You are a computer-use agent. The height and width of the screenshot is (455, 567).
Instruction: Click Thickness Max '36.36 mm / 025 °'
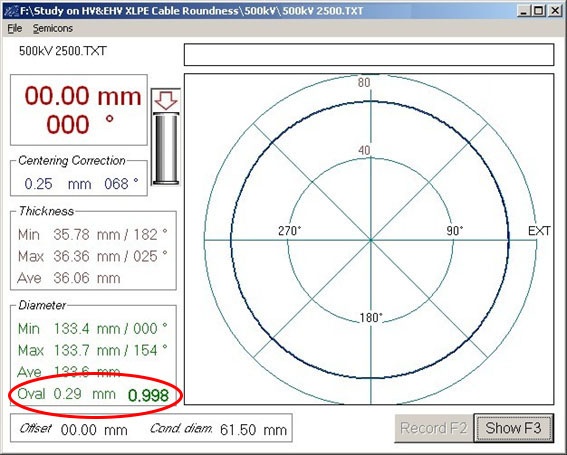coord(111,256)
